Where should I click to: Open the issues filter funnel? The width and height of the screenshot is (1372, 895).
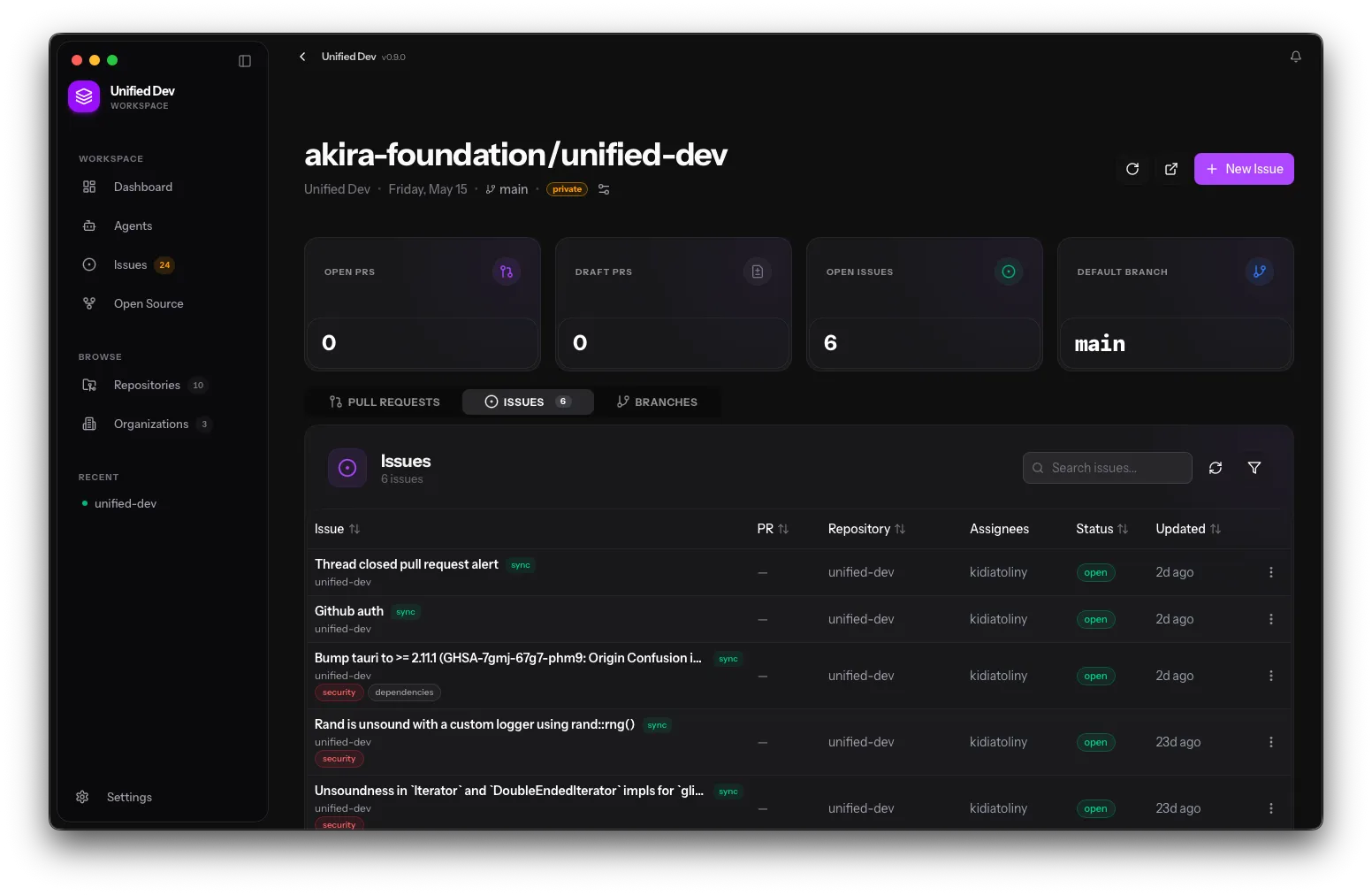tap(1254, 468)
